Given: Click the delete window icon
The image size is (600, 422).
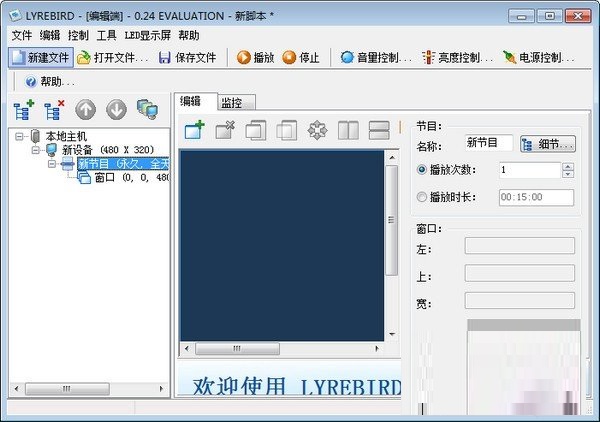Looking at the screenshot, I should [225, 130].
